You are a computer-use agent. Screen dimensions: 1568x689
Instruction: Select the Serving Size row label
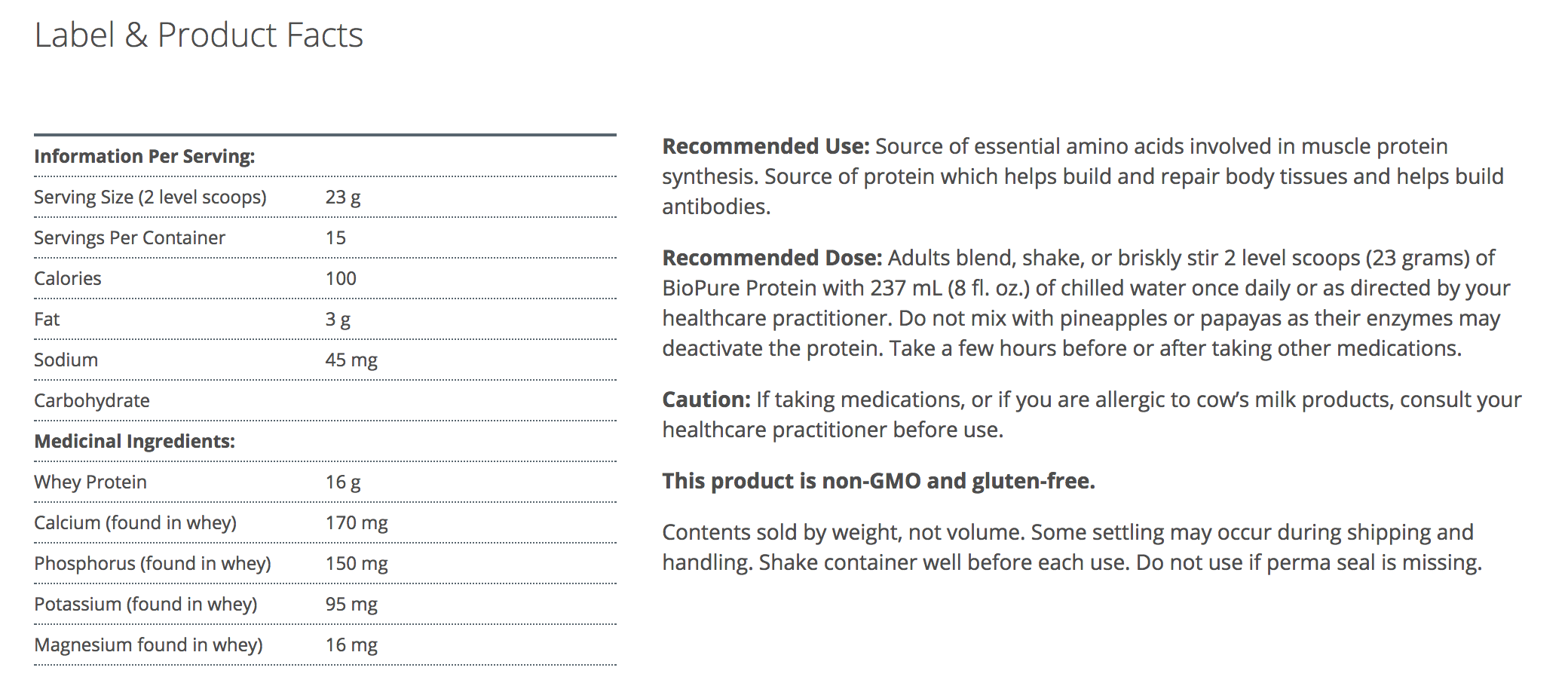pyautogui.click(x=150, y=198)
